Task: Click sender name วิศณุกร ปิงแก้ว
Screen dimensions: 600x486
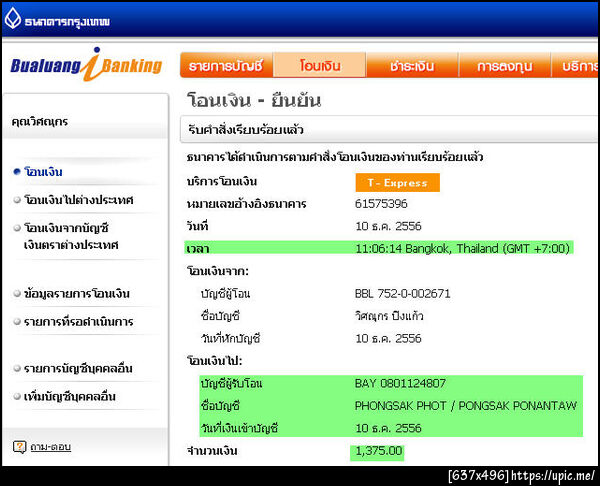Action: coord(389,316)
